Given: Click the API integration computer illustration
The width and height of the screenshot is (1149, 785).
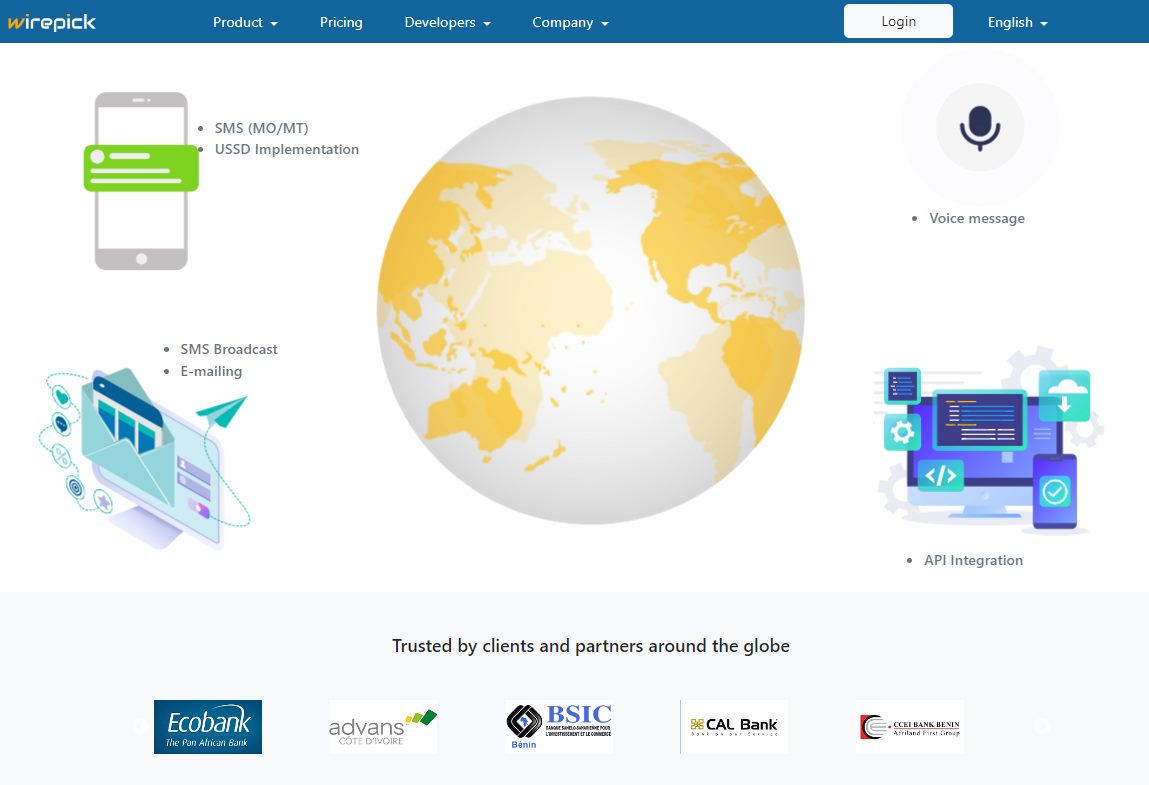Looking at the screenshot, I should click(x=989, y=442).
